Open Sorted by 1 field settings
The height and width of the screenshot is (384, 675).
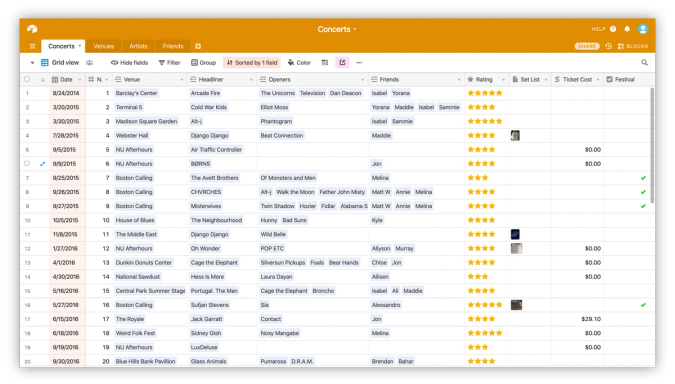tap(252, 62)
